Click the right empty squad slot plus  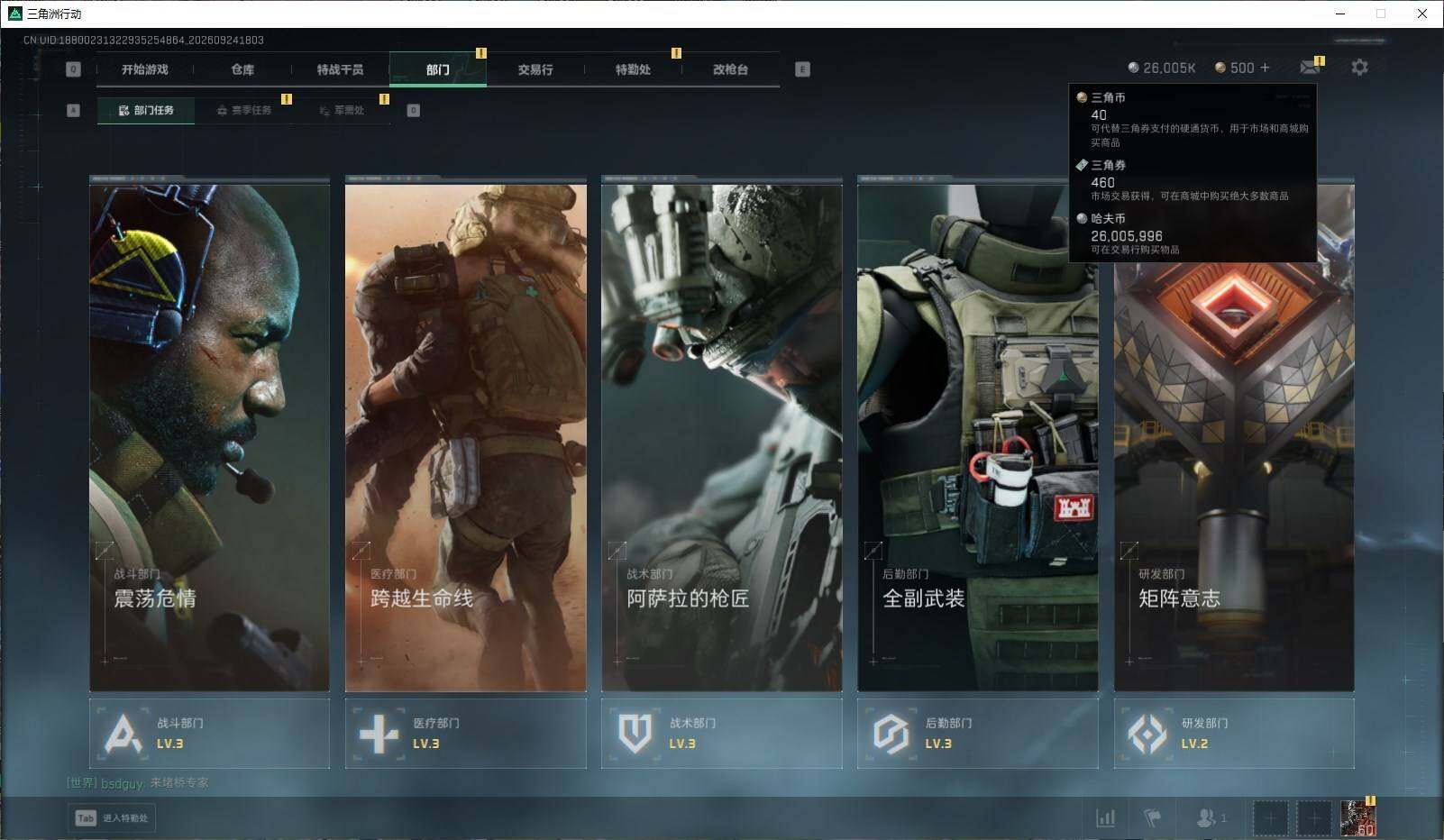(1313, 818)
